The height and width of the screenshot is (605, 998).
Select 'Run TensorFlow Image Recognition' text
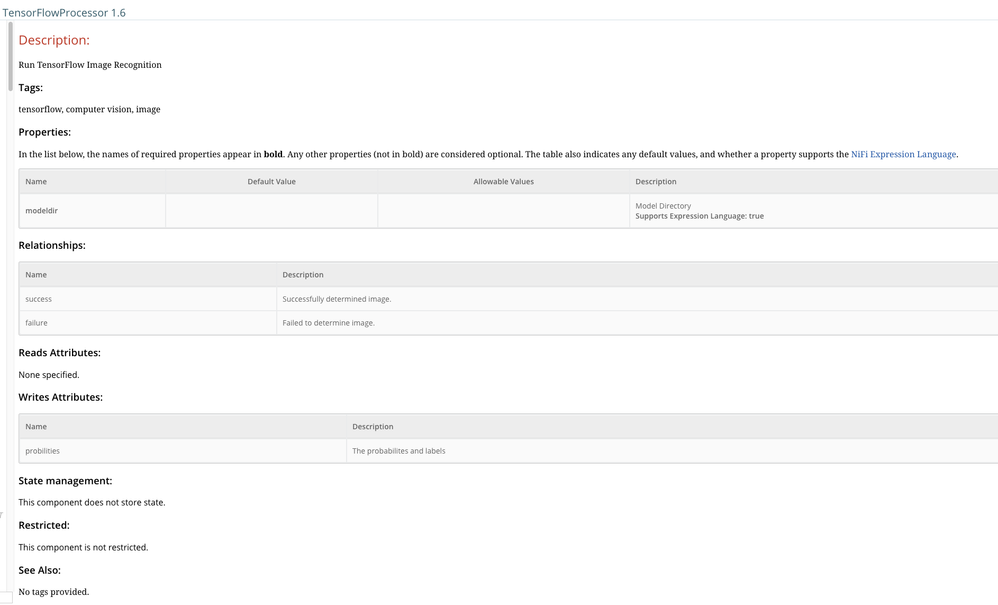[90, 65]
